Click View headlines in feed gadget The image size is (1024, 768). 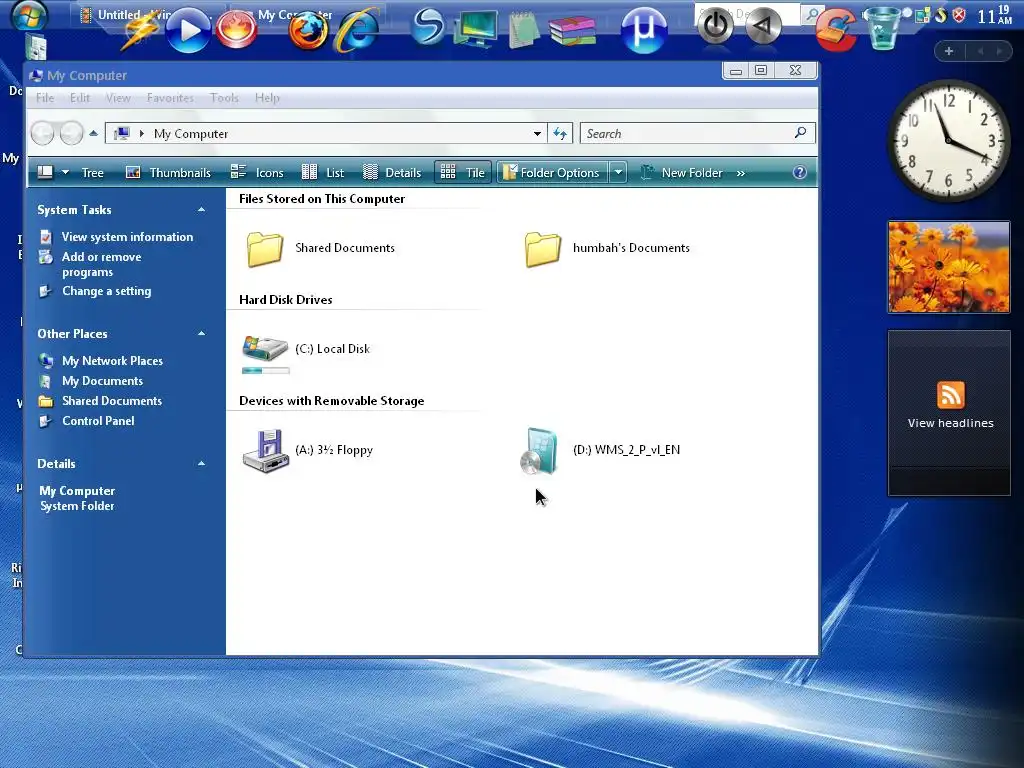click(x=950, y=423)
